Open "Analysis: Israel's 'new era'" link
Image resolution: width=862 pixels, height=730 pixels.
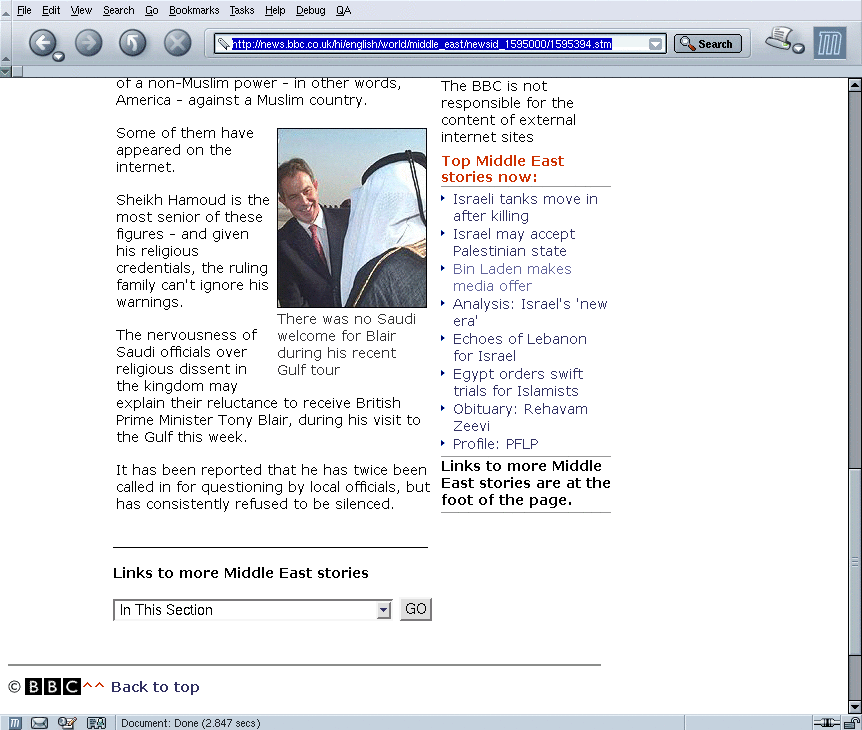530,312
